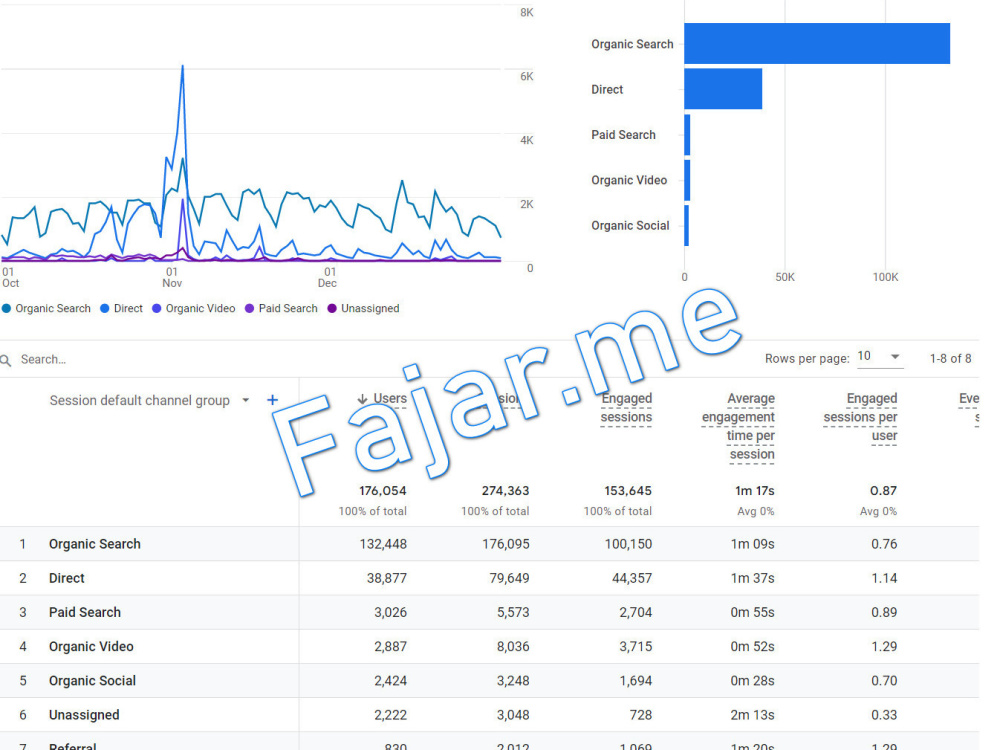Click engagement time 1m 09s
This screenshot has height=750, width=1000.
click(753, 544)
